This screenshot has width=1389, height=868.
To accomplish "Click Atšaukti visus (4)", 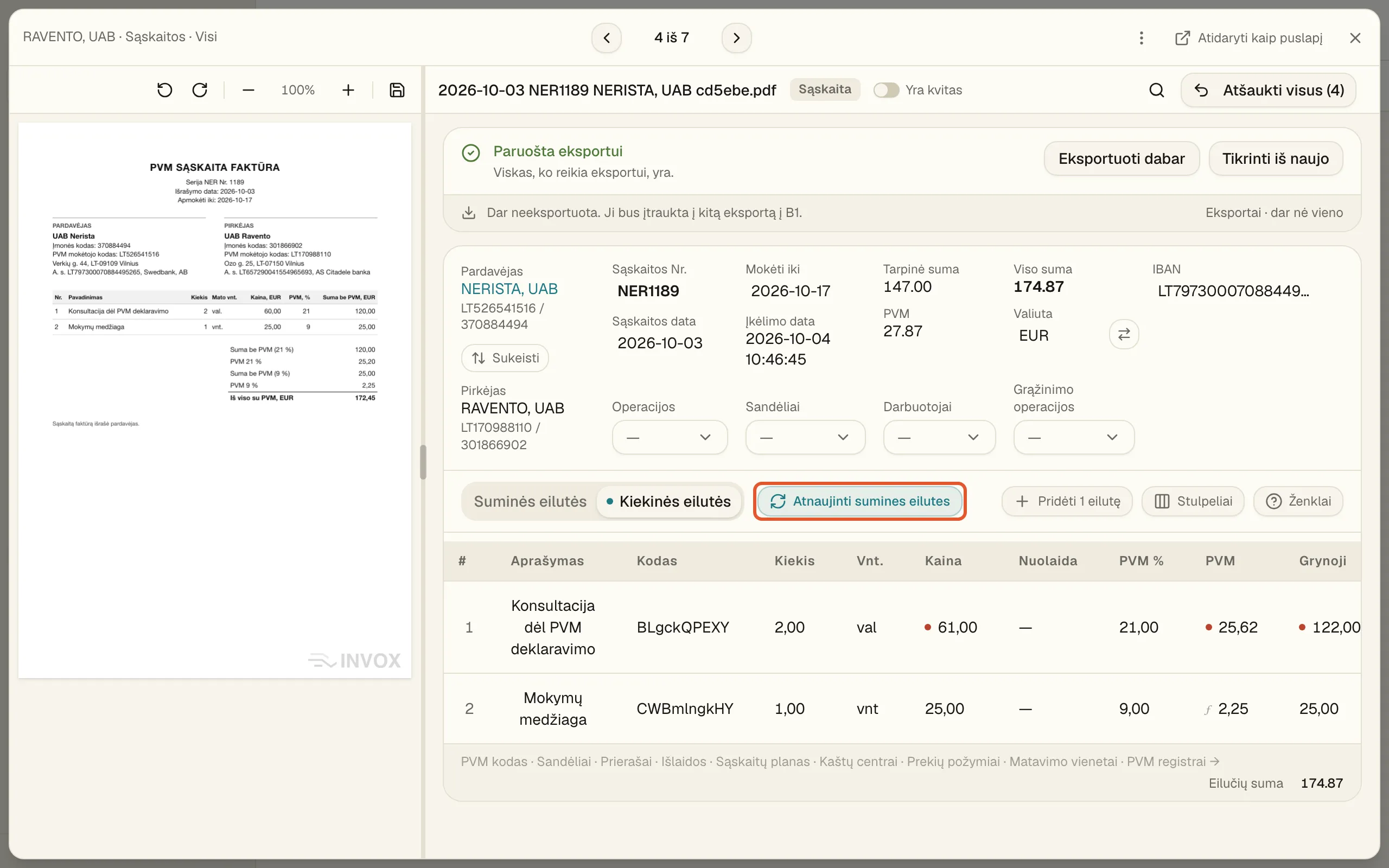I will 1269,90.
